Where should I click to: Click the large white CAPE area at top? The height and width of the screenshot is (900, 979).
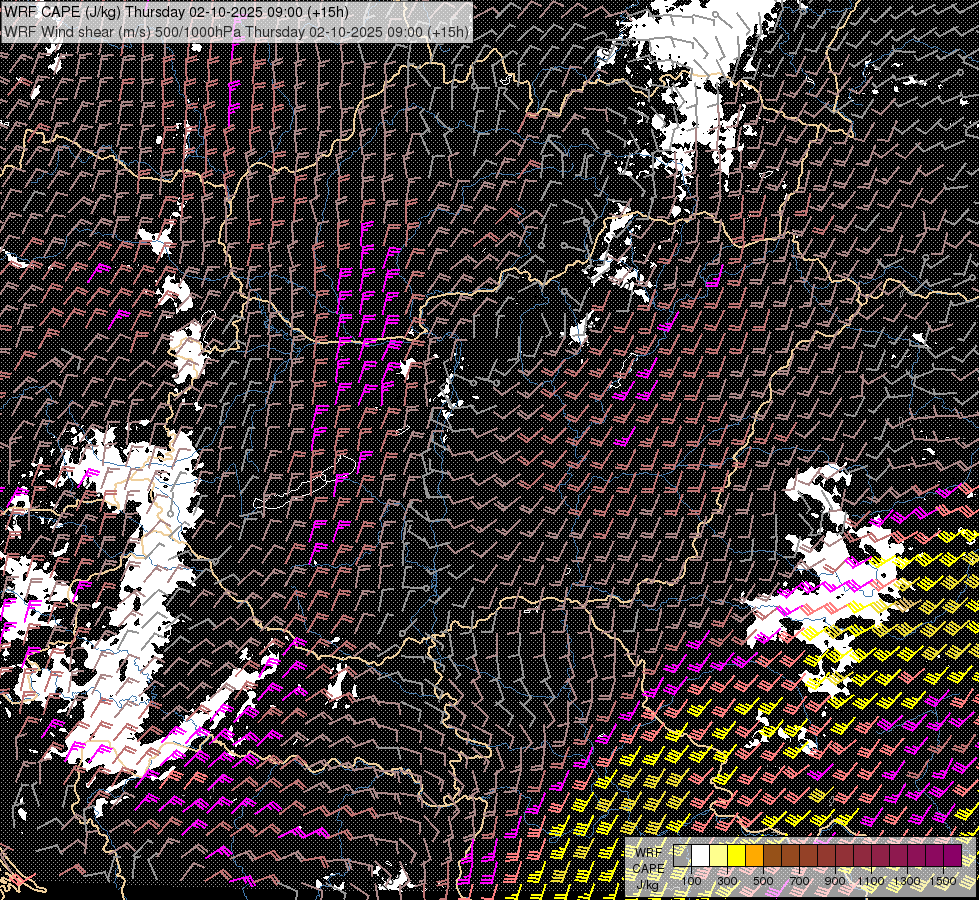[700, 60]
